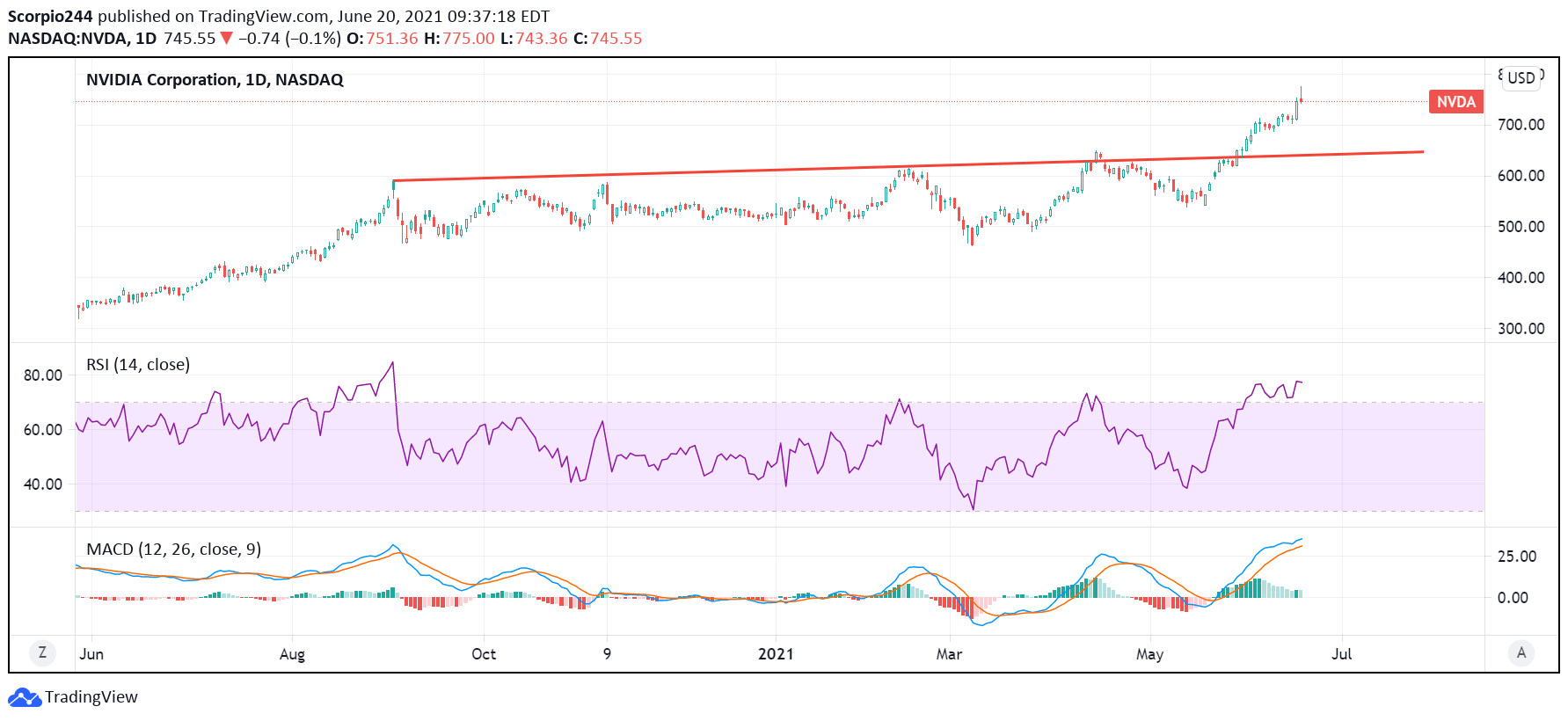The image size is (1568, 721).
Task: Click the 300.00 price axis label
Action: tap(1521, 329)
